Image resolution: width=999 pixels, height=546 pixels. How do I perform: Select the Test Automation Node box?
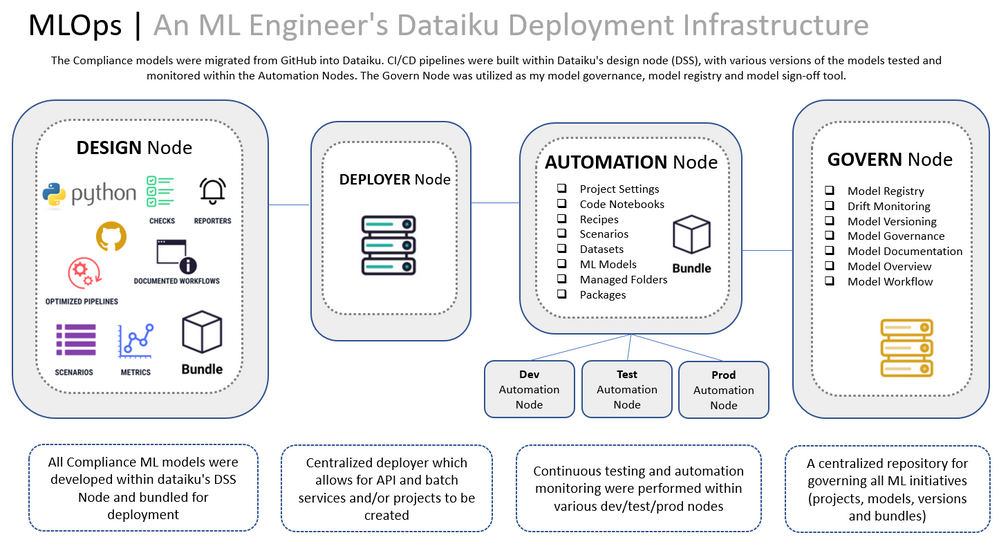[x=627, y=389]
